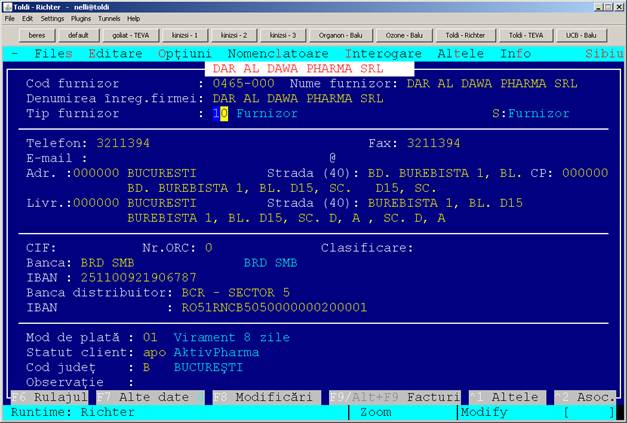The height and width of the screenshot is (423, 627).
Task: Open the Nomenclatoare terminal menu
Action: coord(278,54)
